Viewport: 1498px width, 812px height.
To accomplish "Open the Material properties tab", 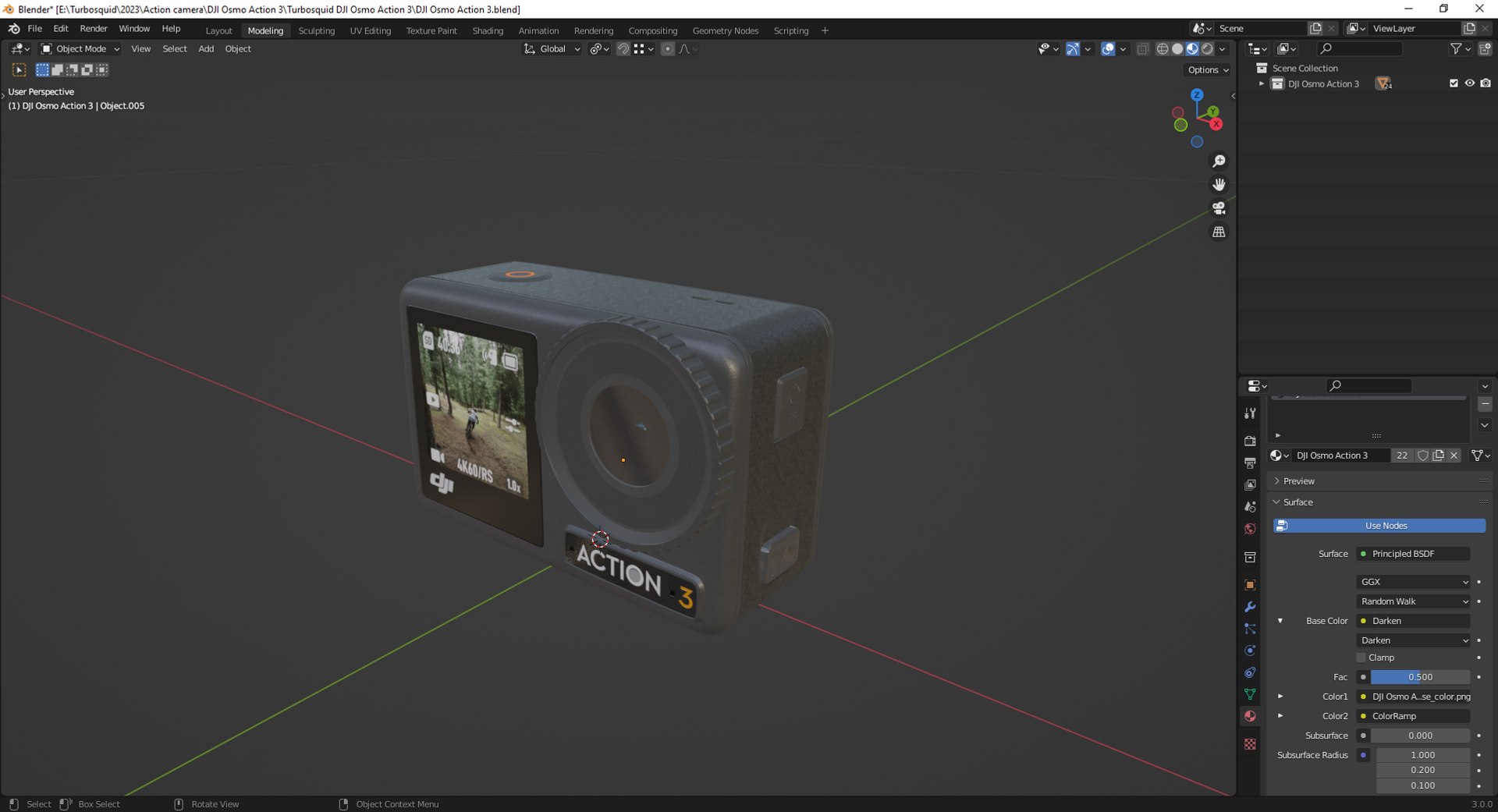I will (x=1250, y=716).
